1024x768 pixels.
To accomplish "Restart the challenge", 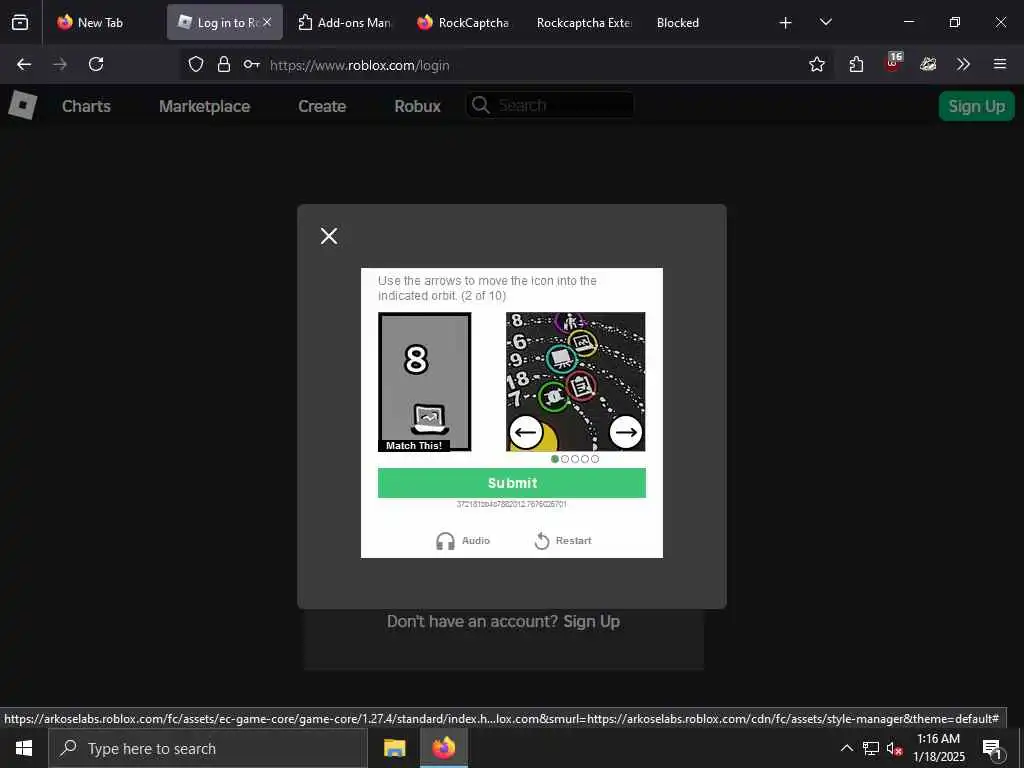I will 563,541.
